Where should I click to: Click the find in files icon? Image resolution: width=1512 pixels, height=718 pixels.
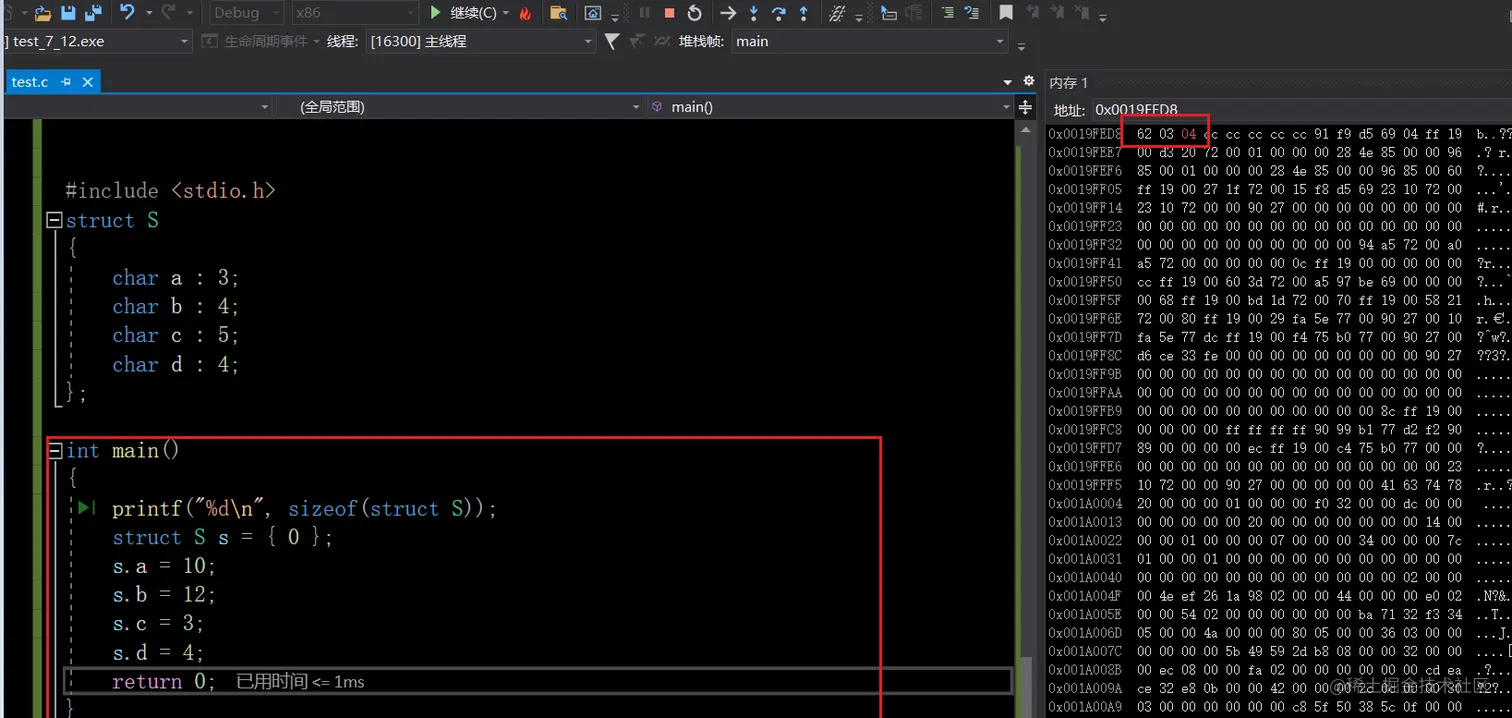coord(558,13)
